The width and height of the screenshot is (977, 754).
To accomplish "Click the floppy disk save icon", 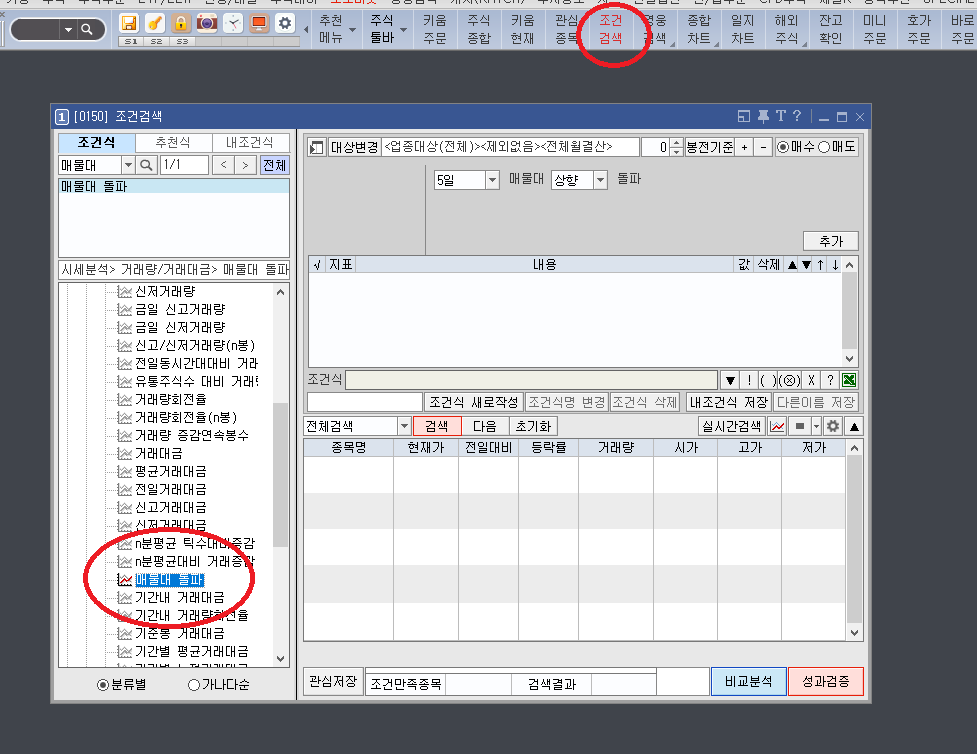I will [129, 24].
